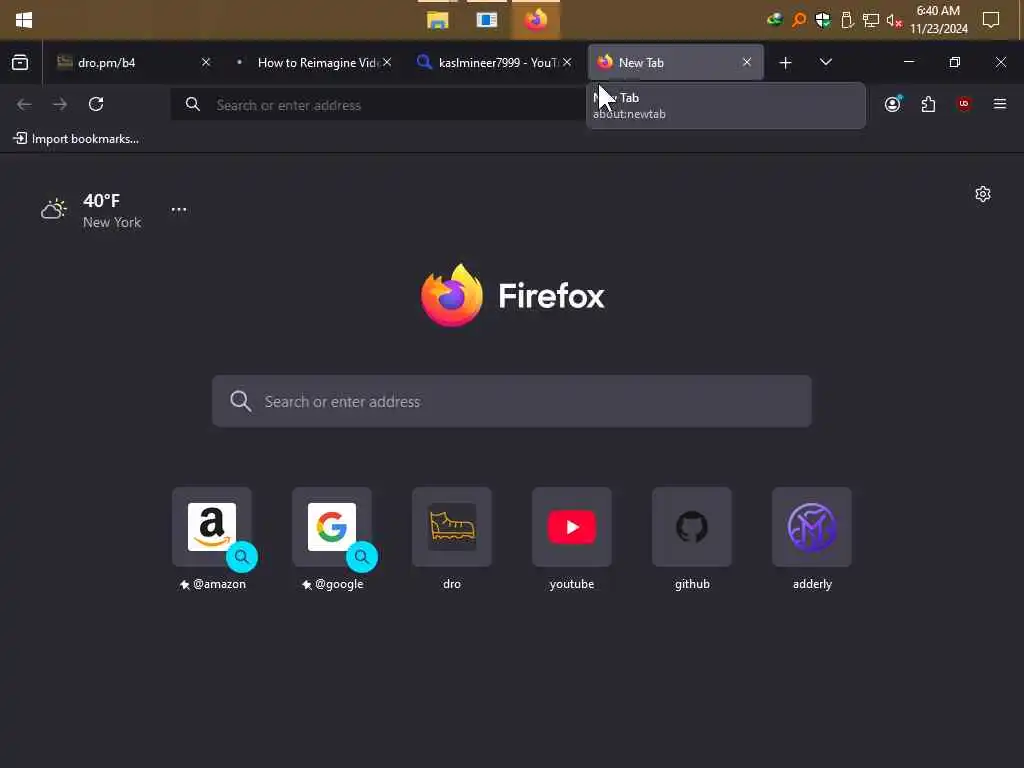
Task: Click the Firefox logo
Action: click(513, 295)
